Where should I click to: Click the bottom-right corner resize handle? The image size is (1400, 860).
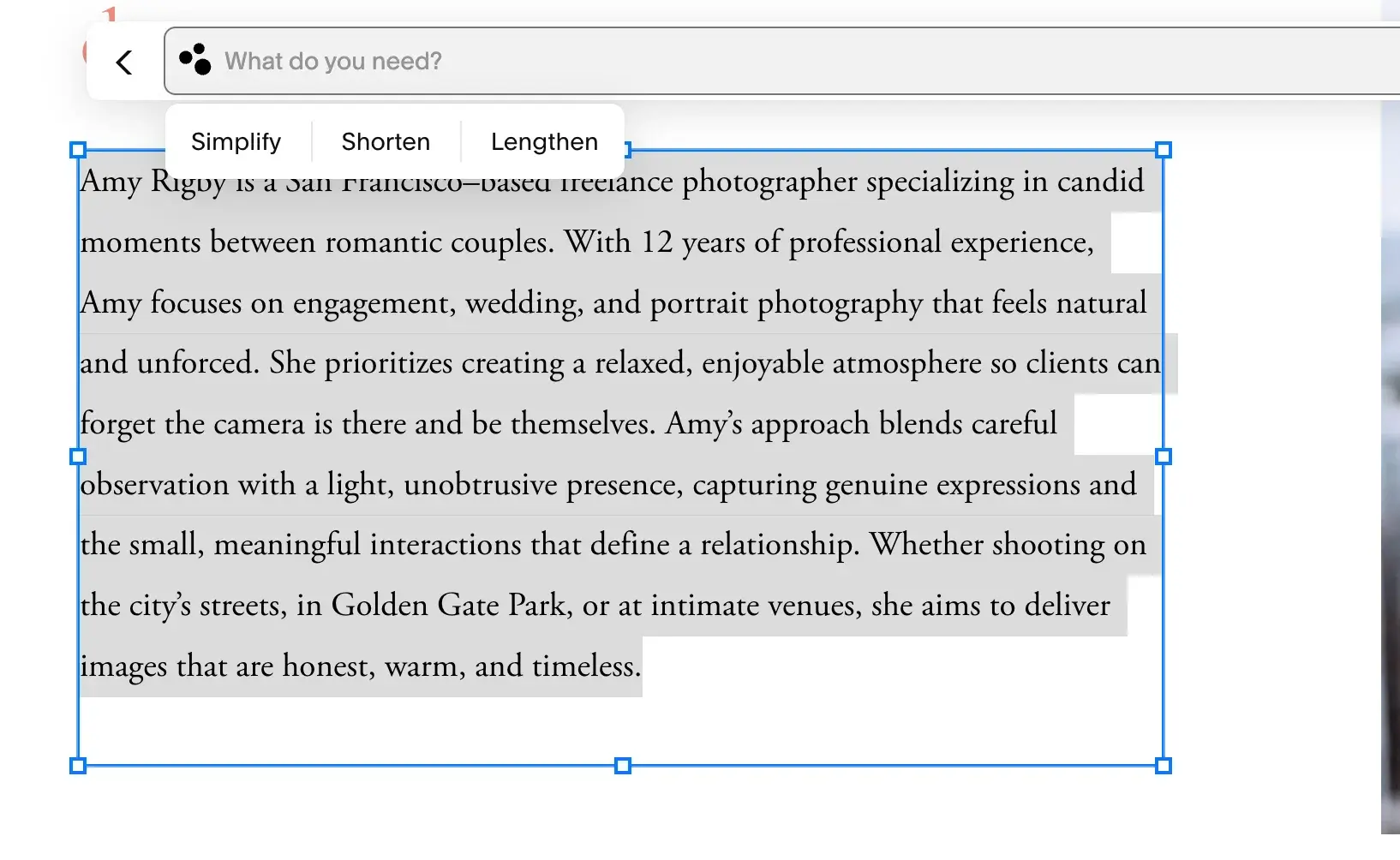point(1163,765)
